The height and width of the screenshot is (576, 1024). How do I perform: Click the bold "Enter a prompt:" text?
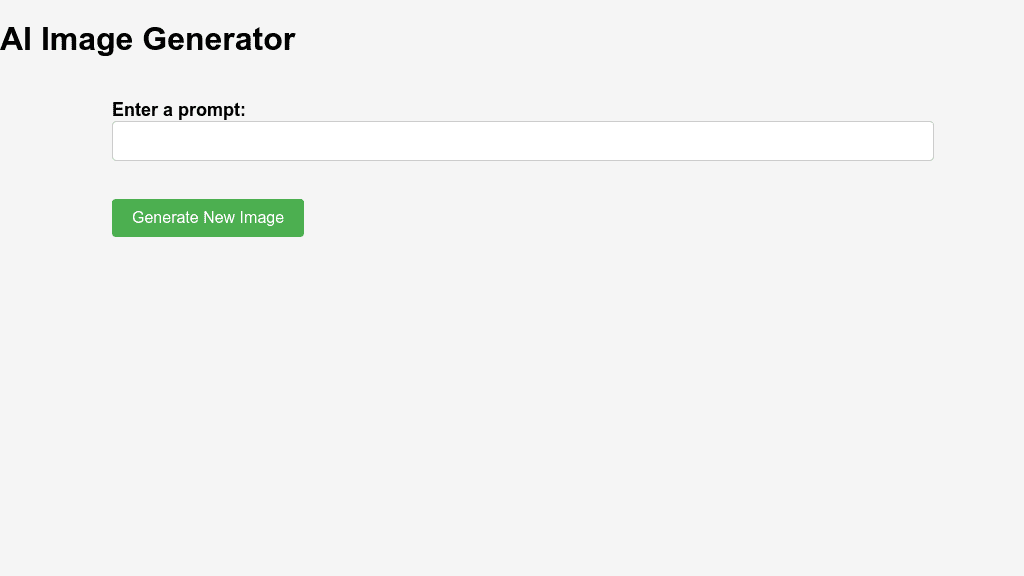click(x=179, y=110)
